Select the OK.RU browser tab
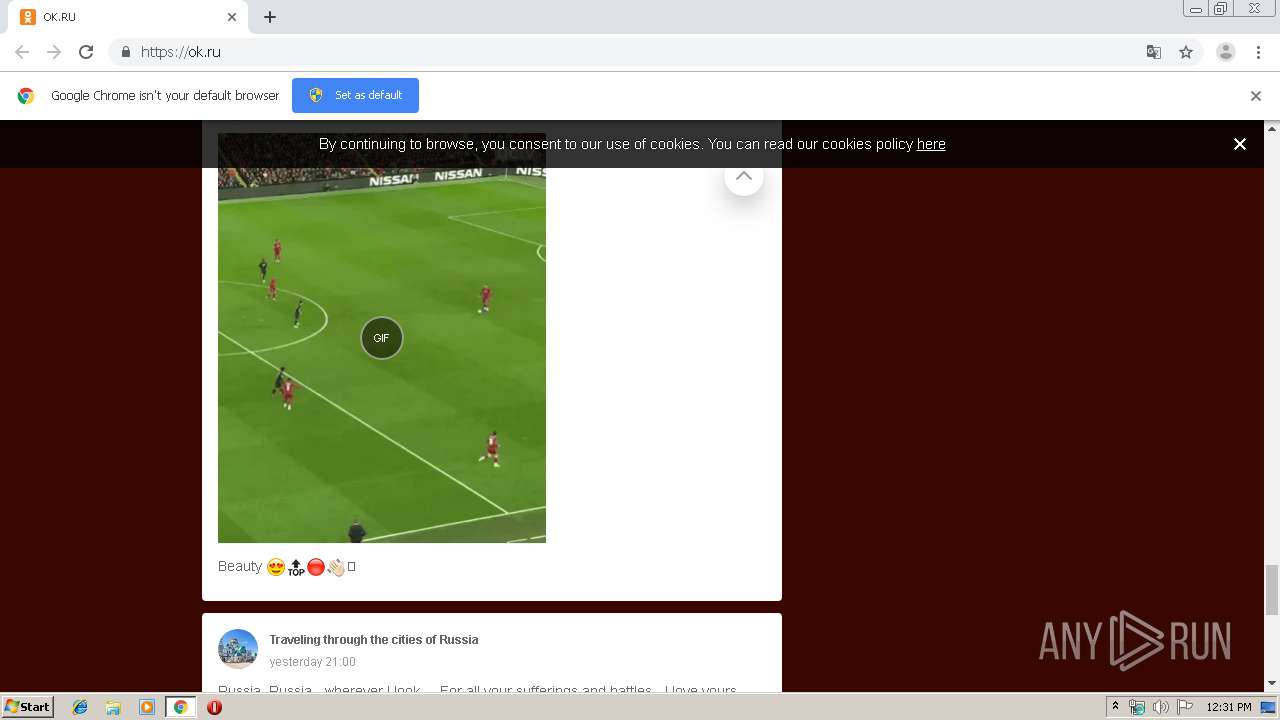 [128, 17]
